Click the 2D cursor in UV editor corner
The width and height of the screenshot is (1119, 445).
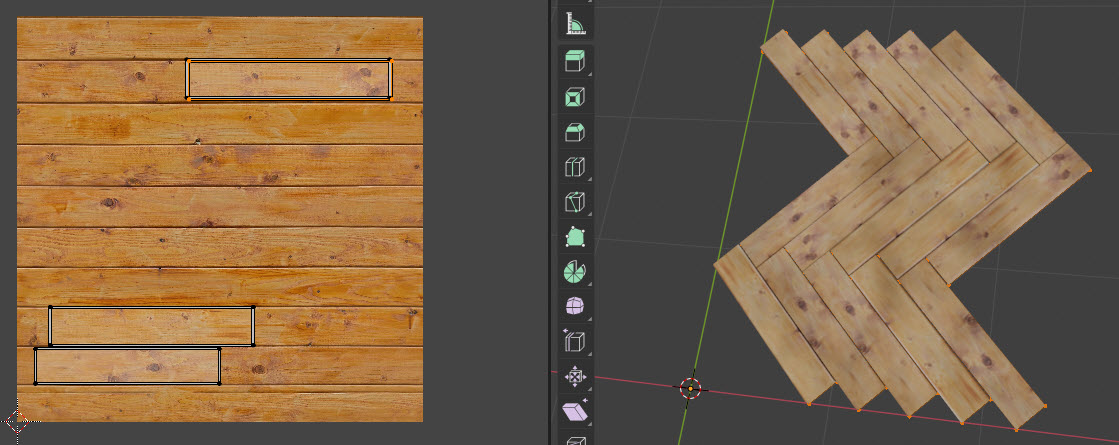pos(16,422)
